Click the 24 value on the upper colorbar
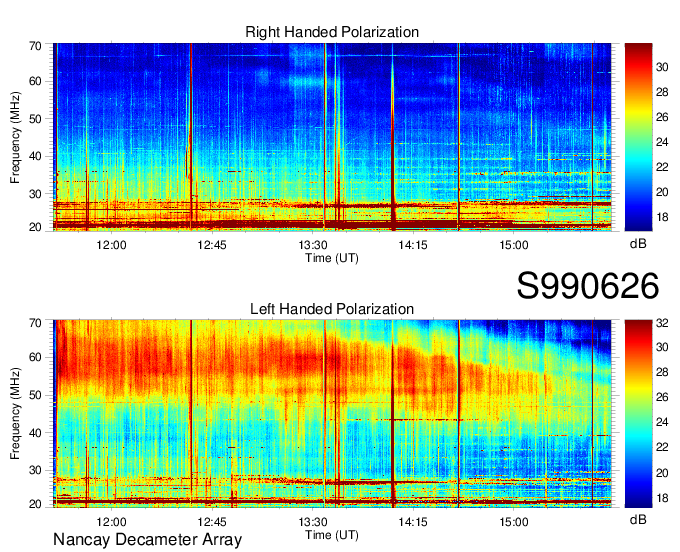680x552 pixels. [662, 142]
